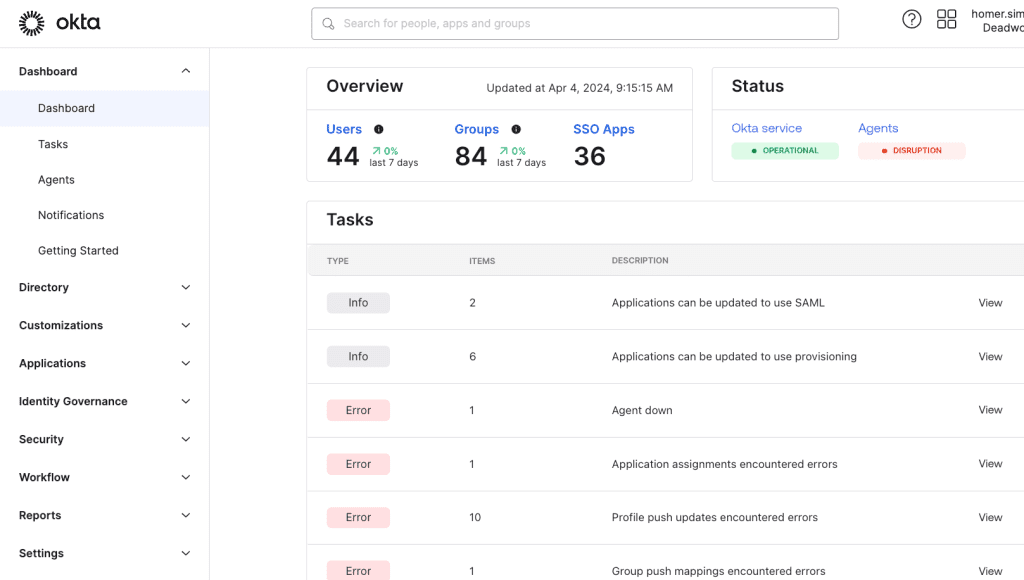
Task: Click 'Applications can be updated to use SAML'
Action: (x=718, y=302)
